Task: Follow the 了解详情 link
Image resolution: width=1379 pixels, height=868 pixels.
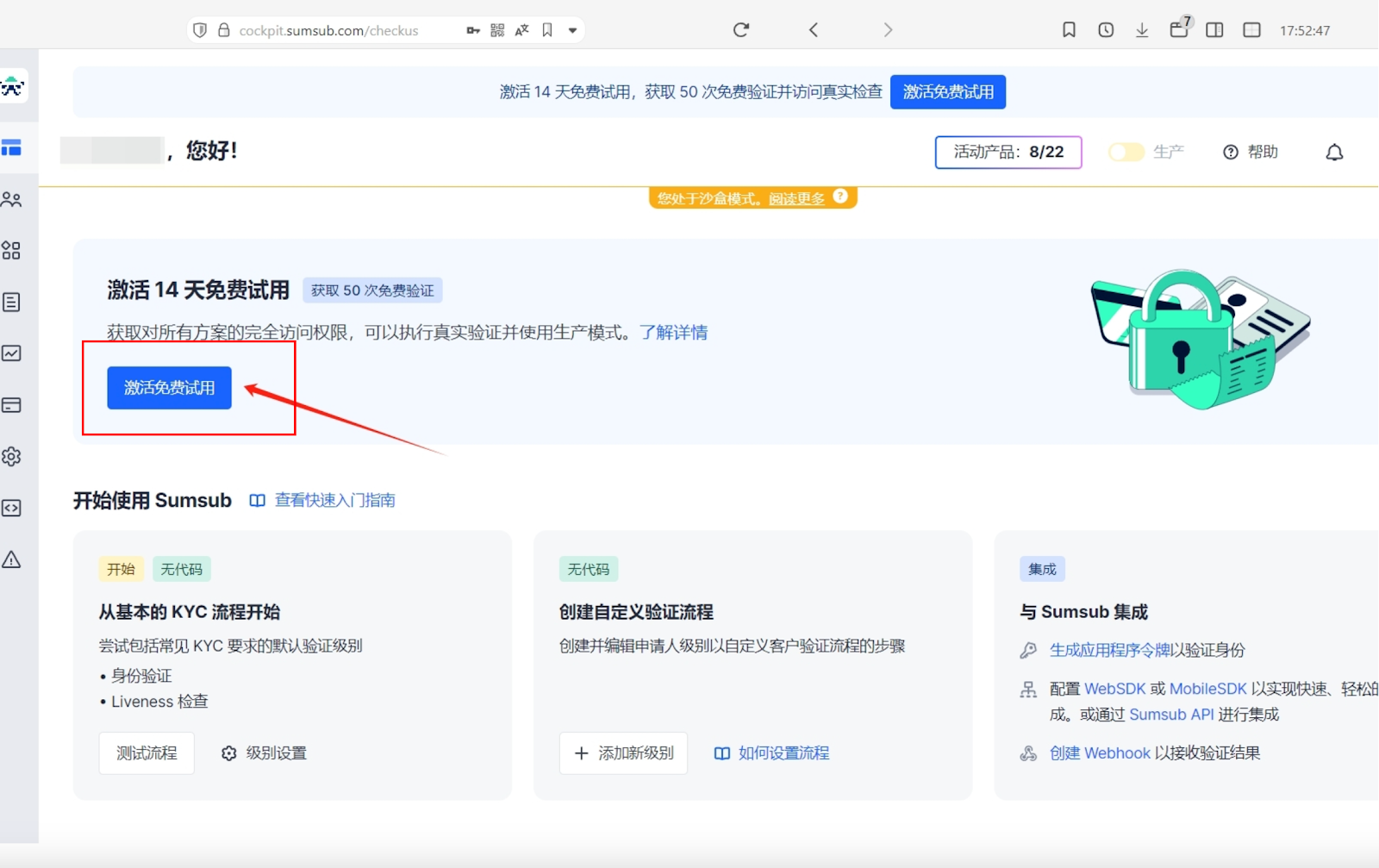Action: (x=674, y=333)
